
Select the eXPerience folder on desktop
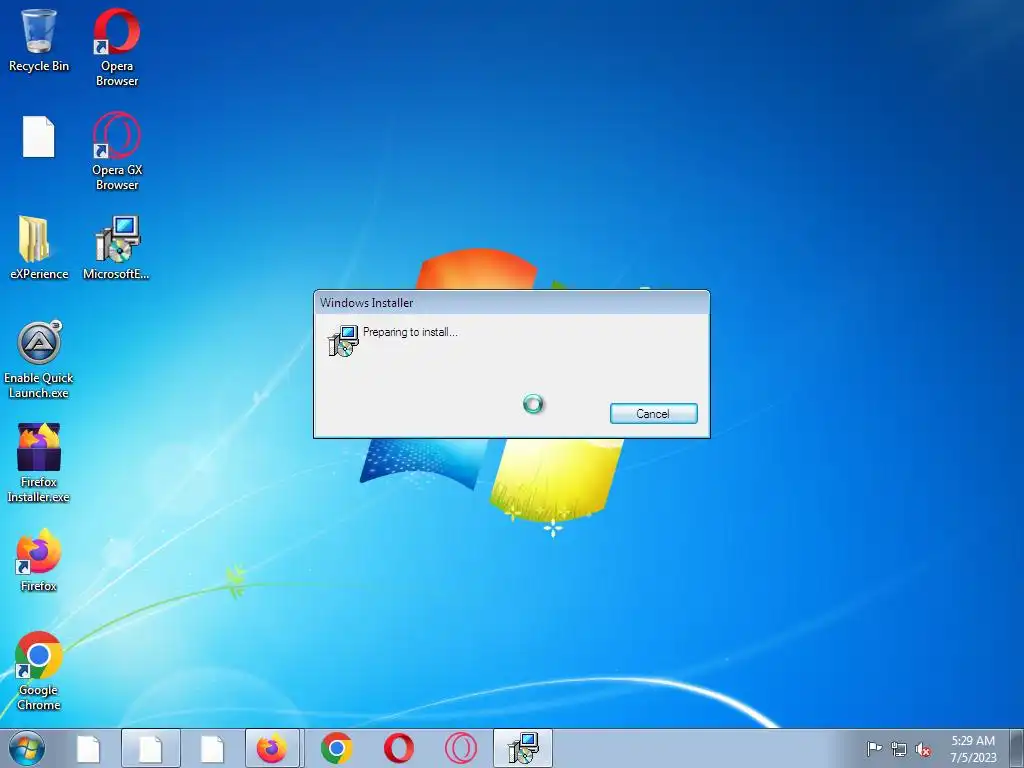[x=39, y=248]
